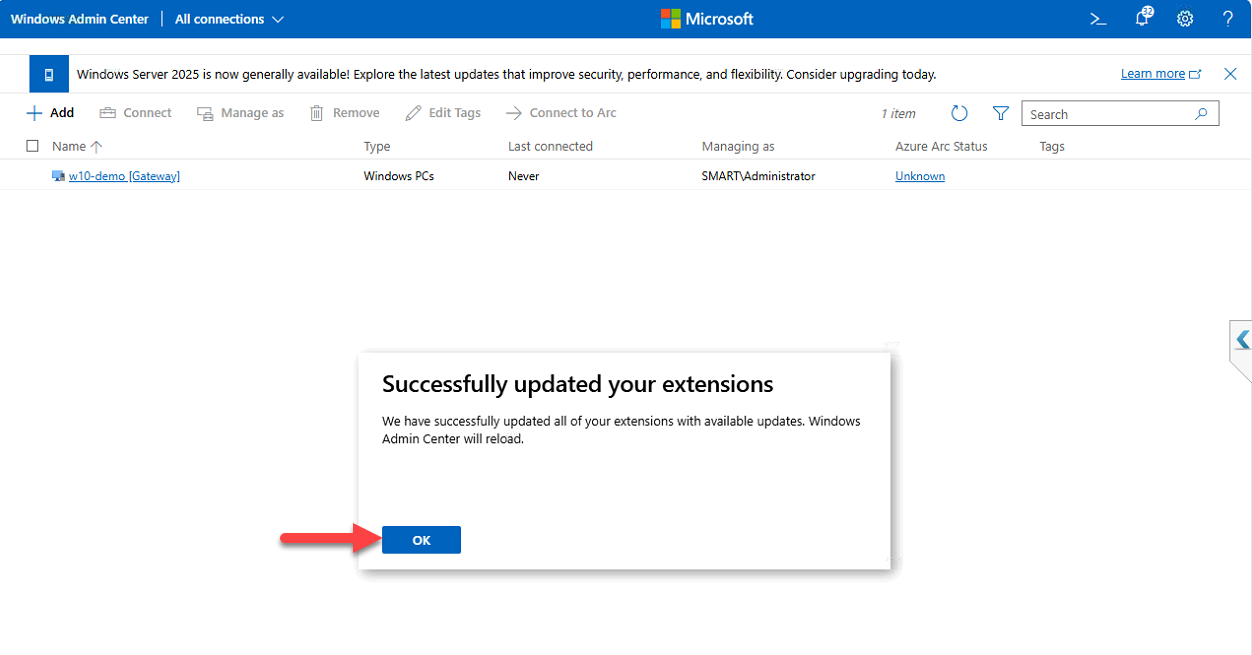Click the Unknown Azure Arc status link

point(920,176)
